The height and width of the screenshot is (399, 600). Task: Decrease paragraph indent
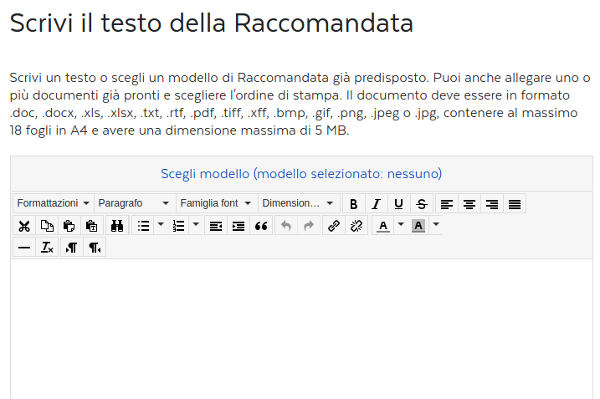[x=216, y=226]
